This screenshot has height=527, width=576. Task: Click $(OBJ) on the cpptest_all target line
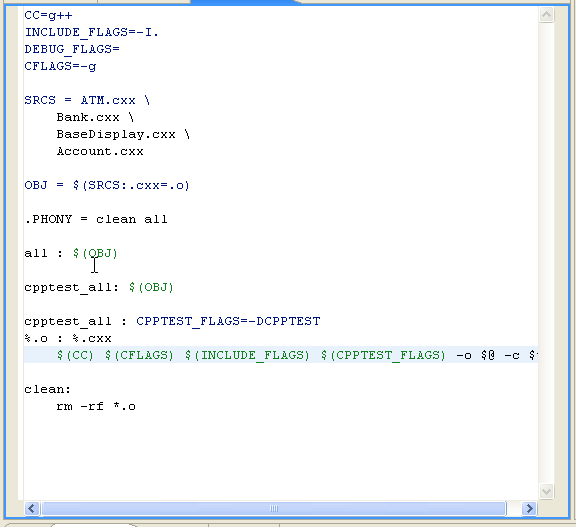[x=151, y=287]
